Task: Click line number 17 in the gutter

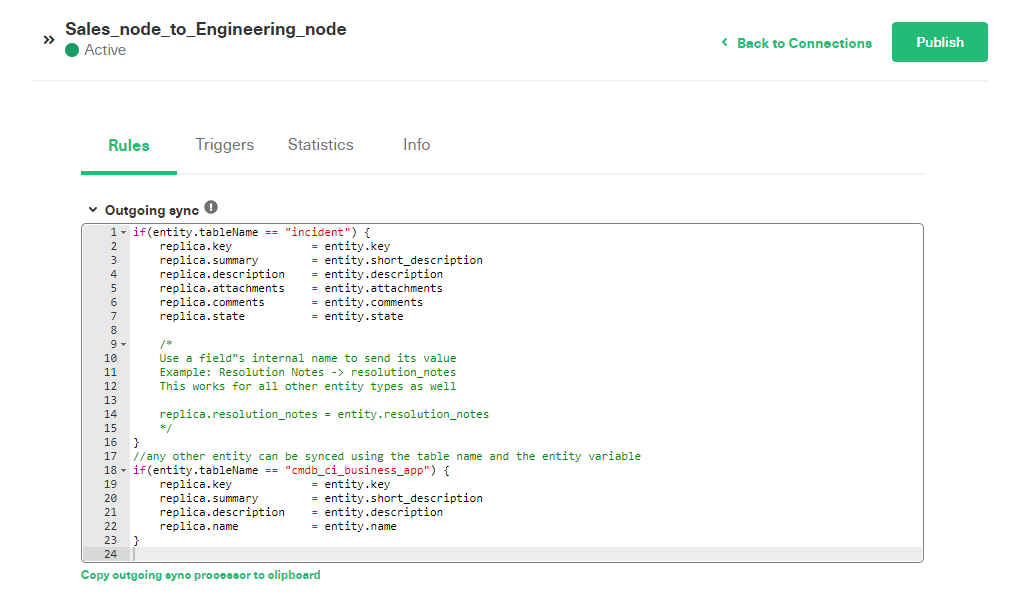Action: point(110,457)
